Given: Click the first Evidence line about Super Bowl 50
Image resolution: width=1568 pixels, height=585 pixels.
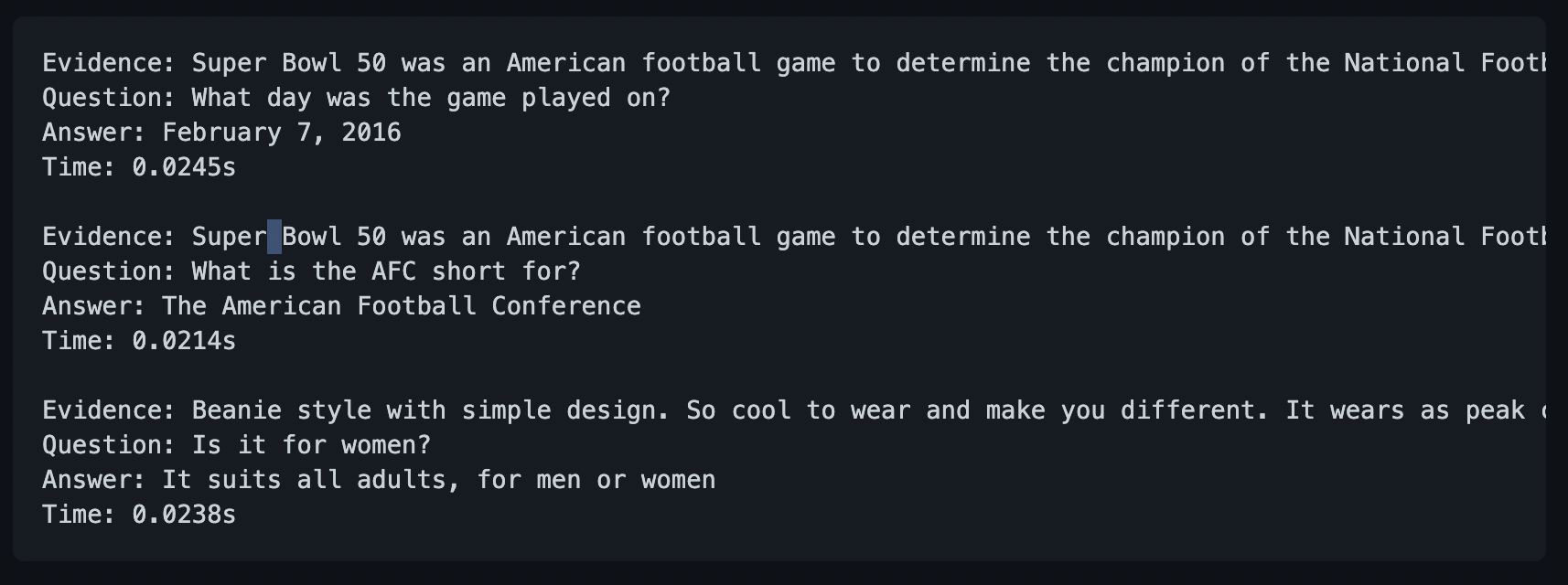Looking at the screenshot, I should [x=794, y=63].
